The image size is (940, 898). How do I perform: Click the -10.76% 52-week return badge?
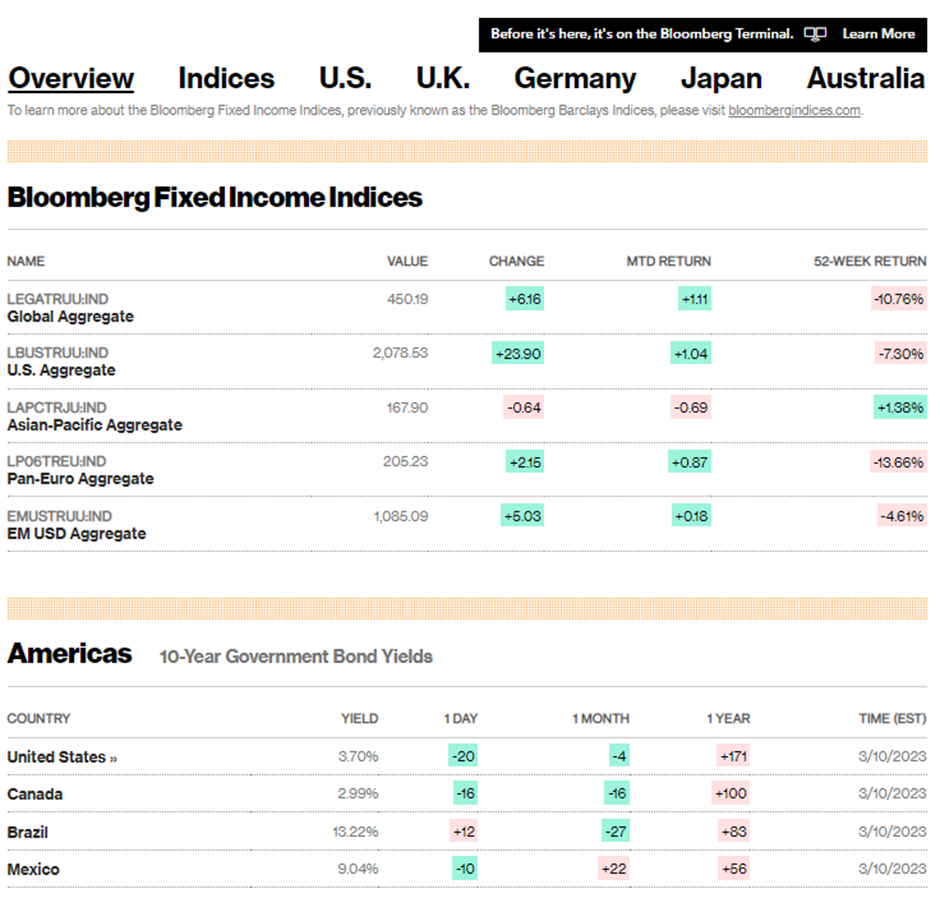point(899,299)
